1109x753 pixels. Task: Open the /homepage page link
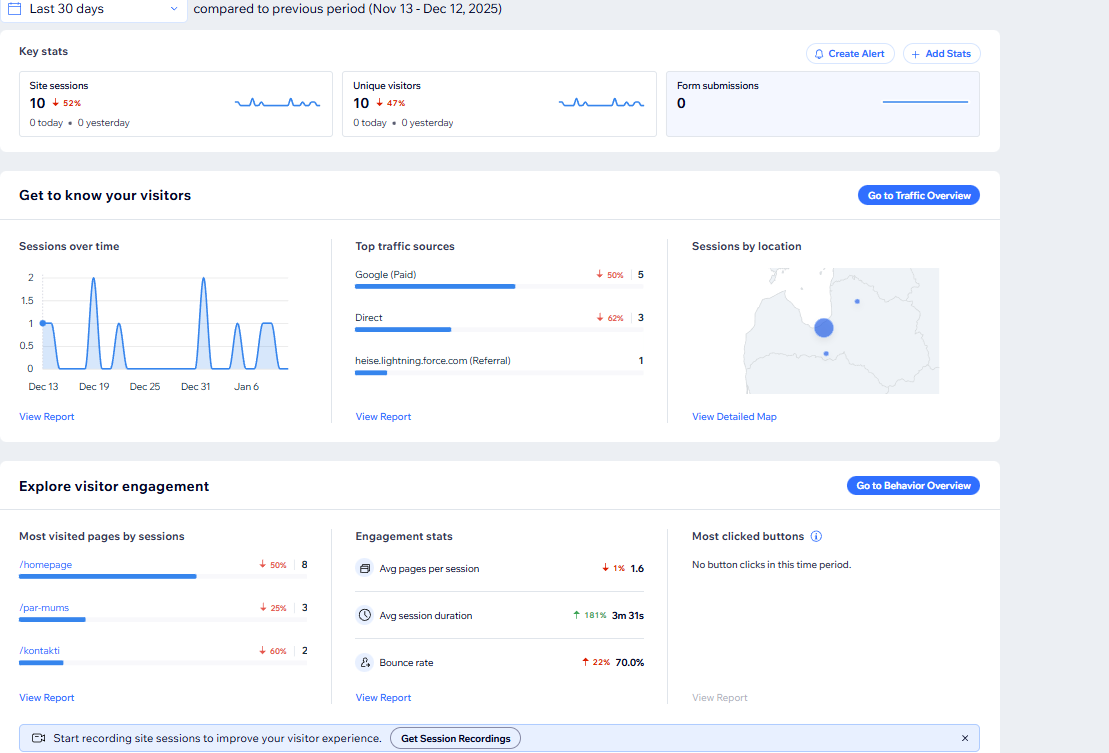coord(46,565)
